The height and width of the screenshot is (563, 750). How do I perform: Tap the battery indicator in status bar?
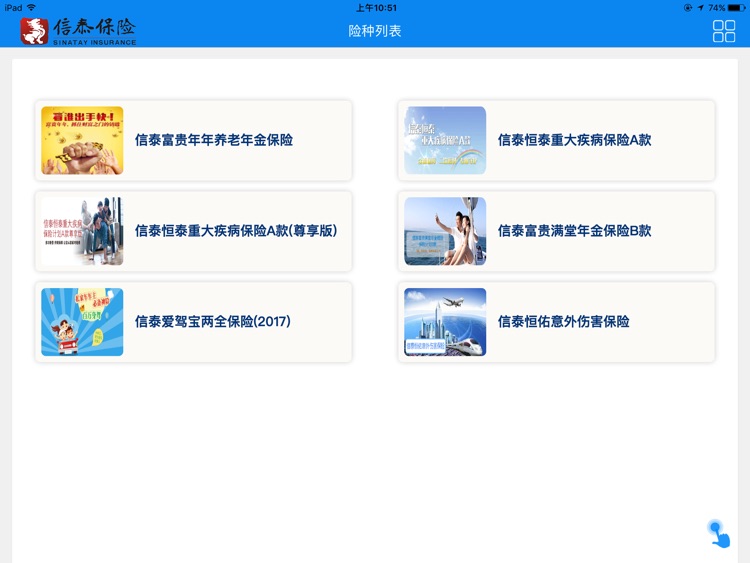(736, 8)
